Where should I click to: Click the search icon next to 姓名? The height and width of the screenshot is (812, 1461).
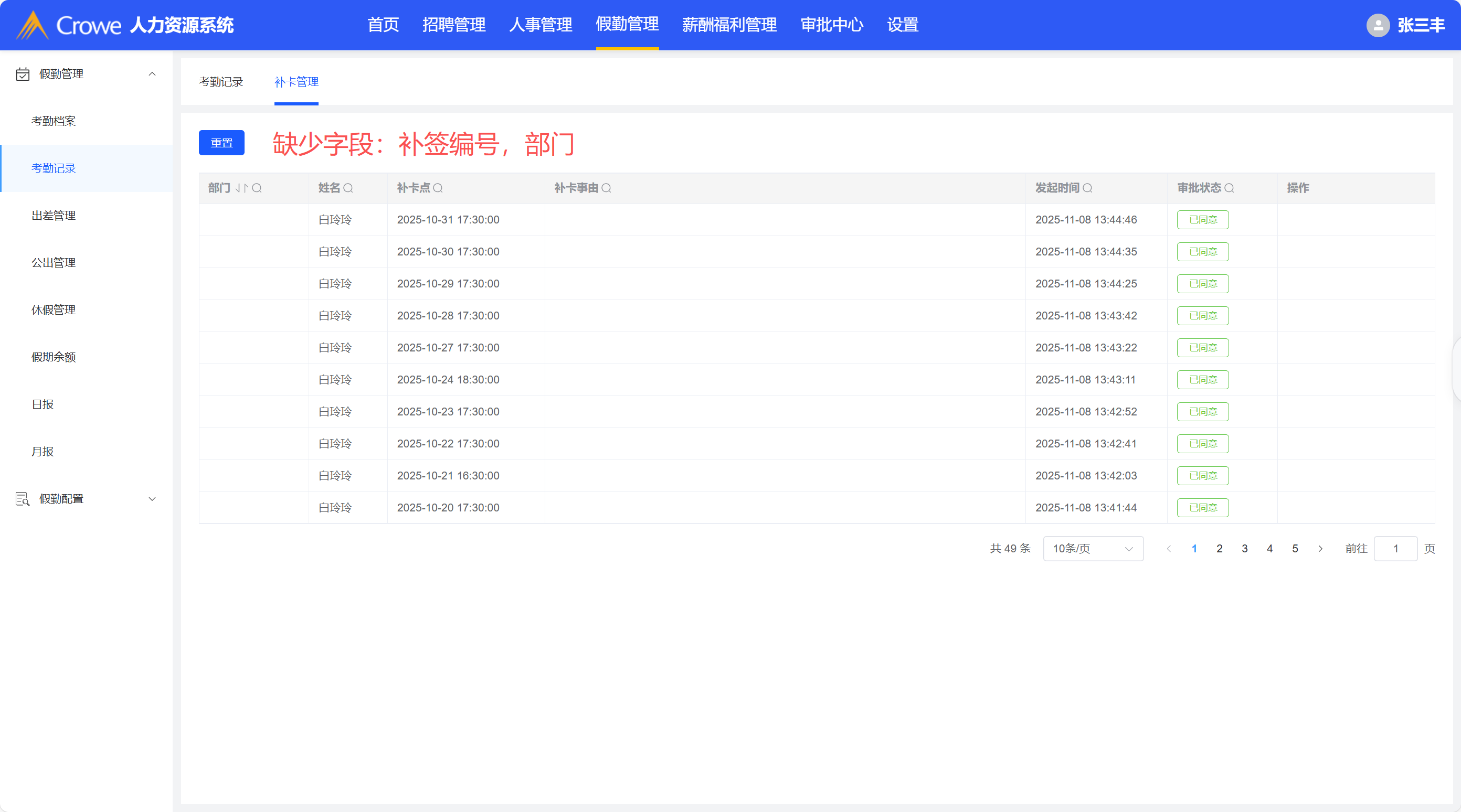coord(348,188)
